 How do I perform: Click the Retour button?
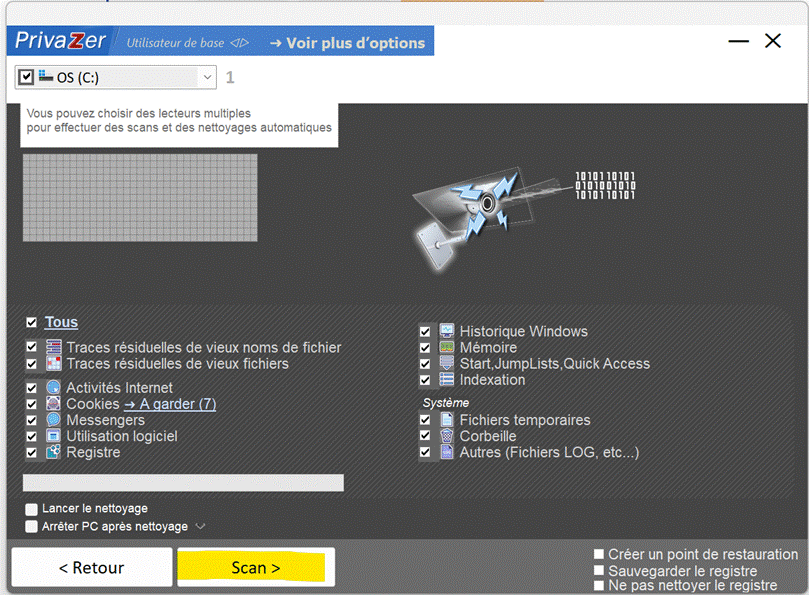(x=92, y=568)
